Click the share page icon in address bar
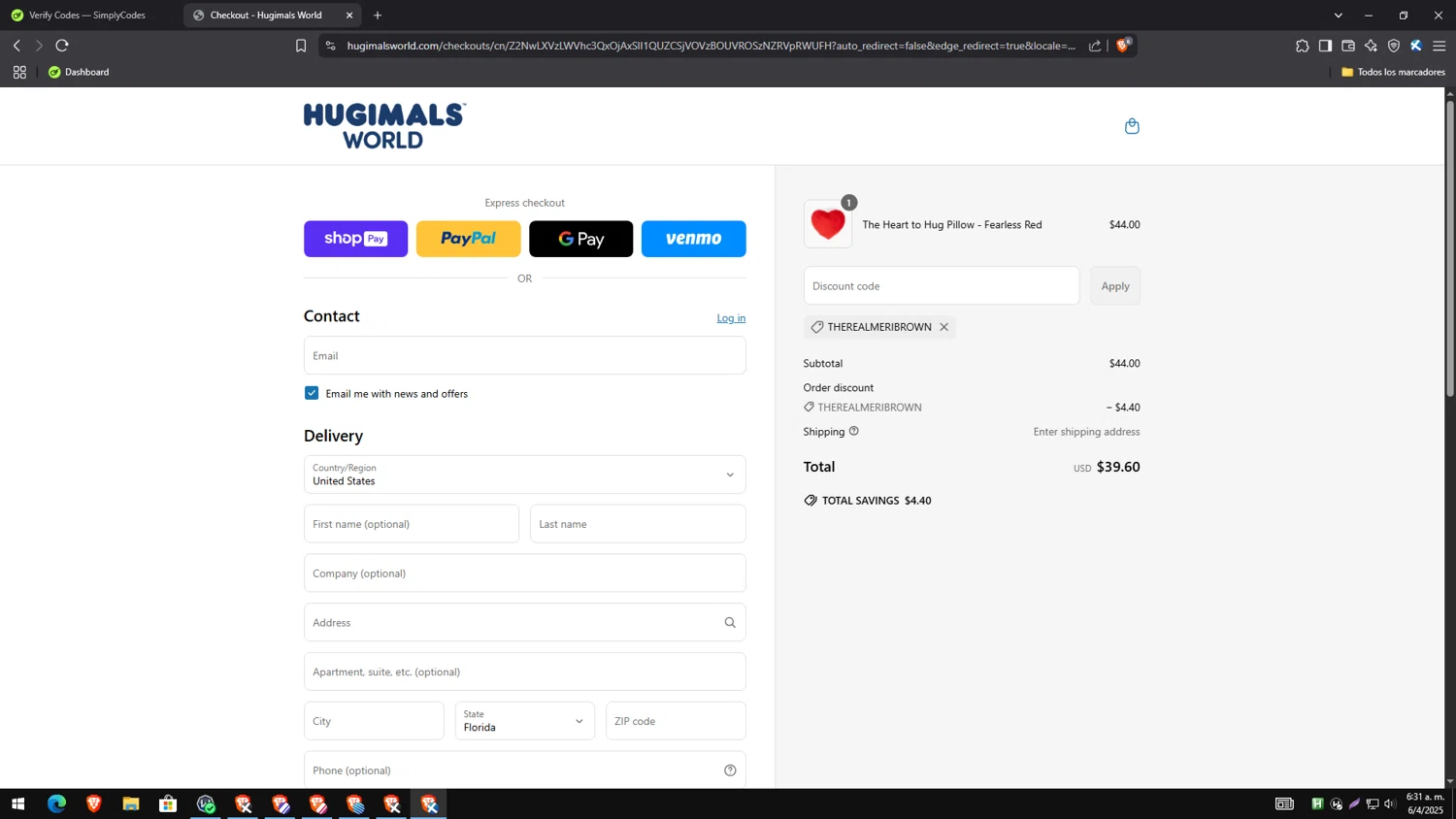 pyautogui.click(x=1095, y=46)
